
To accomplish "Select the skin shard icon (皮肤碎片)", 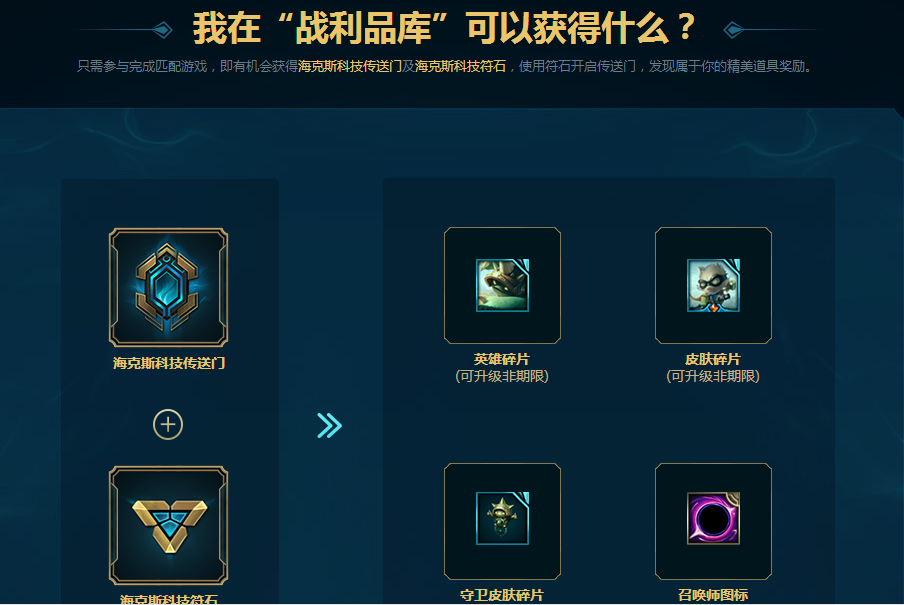I will 713,285.
